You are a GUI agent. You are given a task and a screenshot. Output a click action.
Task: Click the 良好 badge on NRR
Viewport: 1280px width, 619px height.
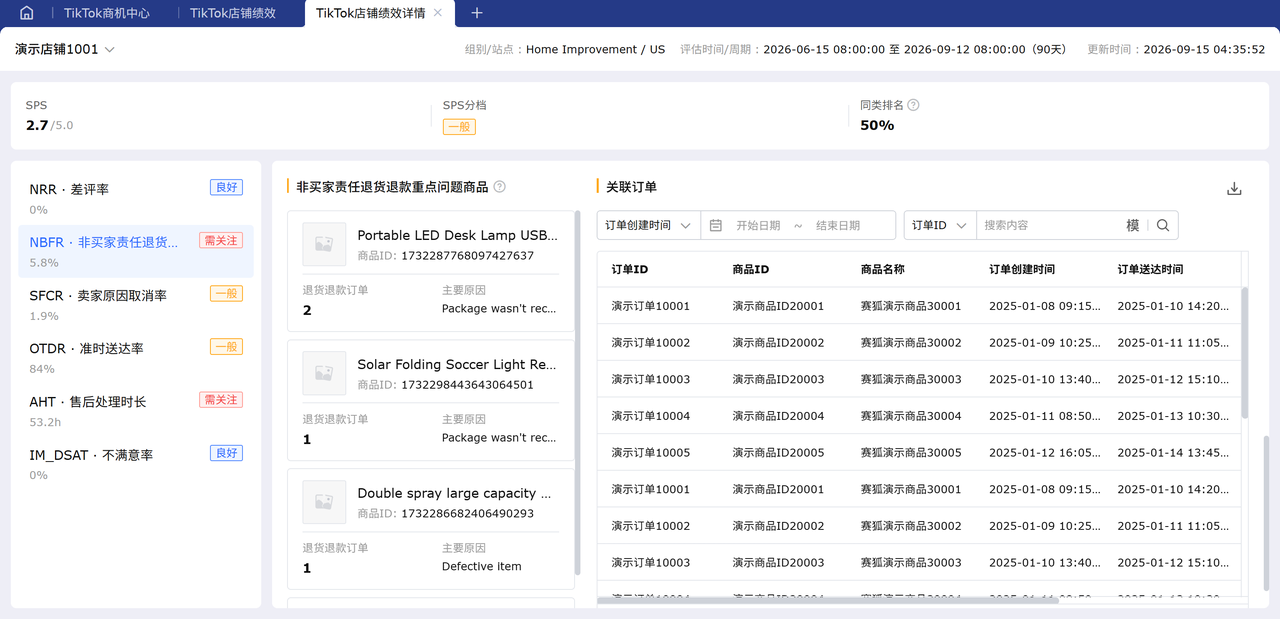tap(226, 188)
